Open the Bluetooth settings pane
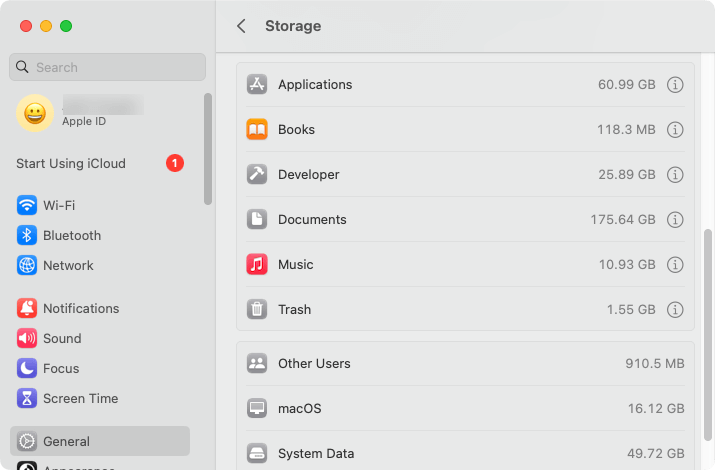The height and width of the screenshot is (470, 715). click(100, 235)
